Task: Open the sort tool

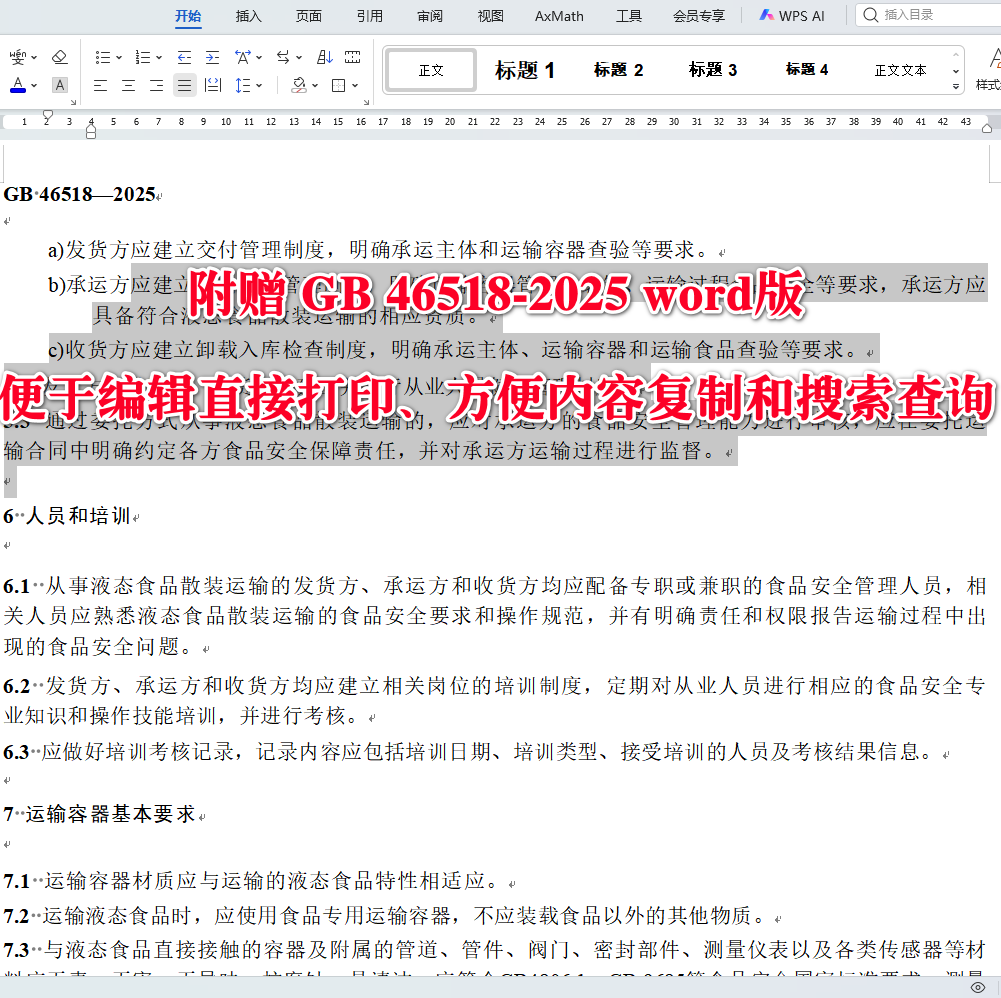Action: (324, 57)
